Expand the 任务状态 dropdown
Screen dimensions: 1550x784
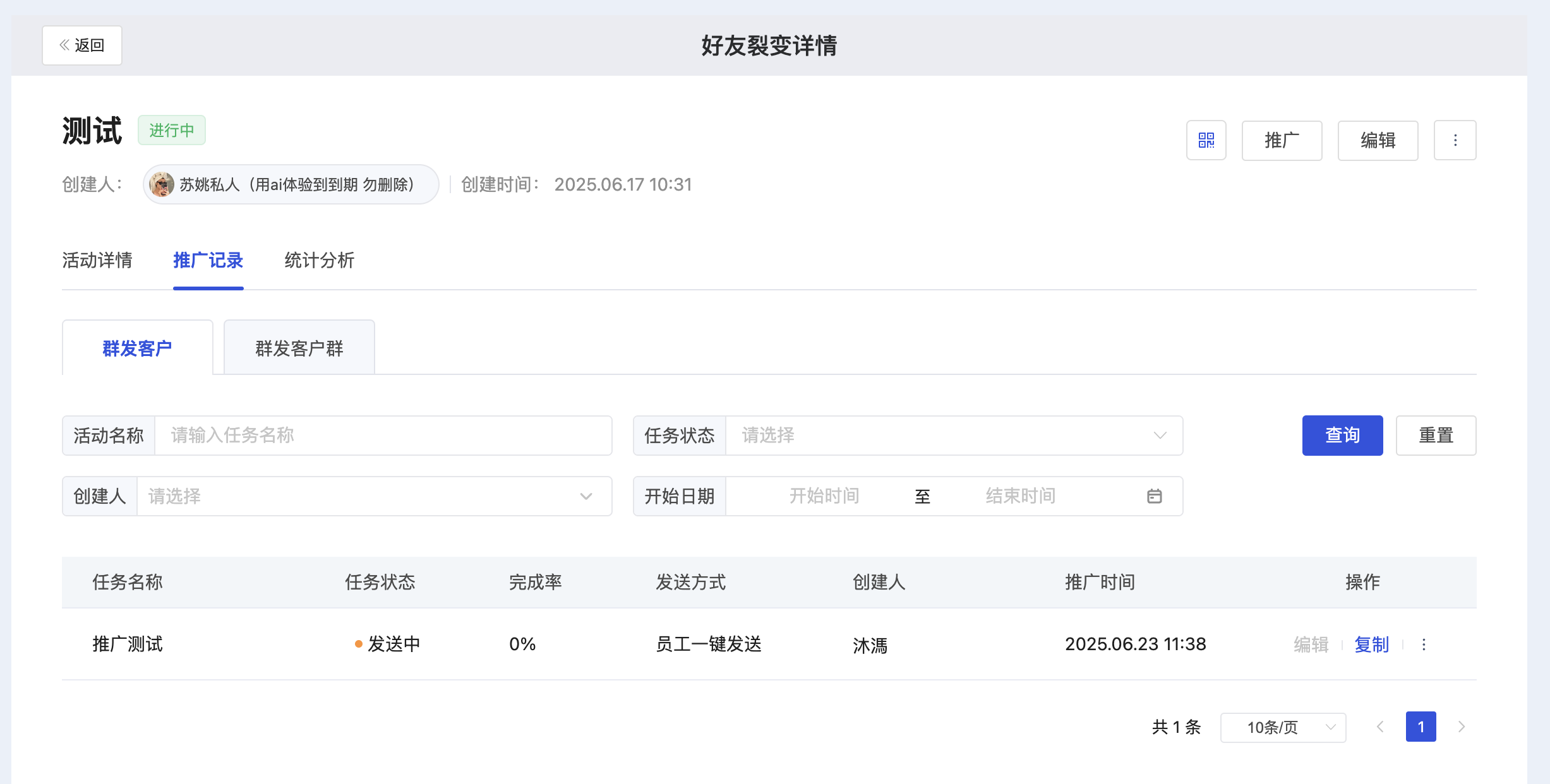pos(954,435)
